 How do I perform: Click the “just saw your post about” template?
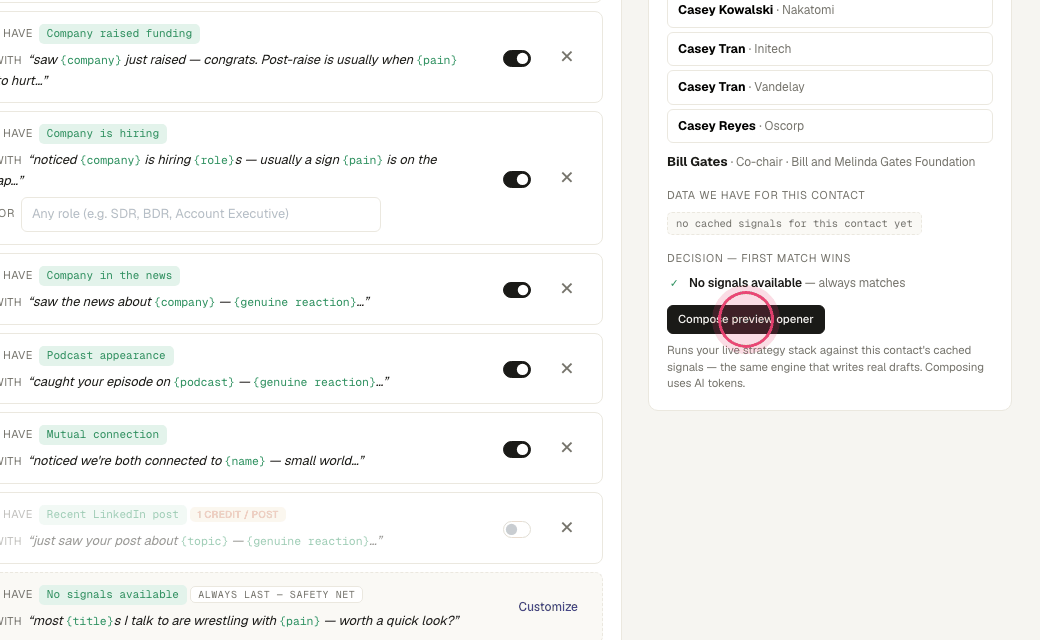click(206, 541)
